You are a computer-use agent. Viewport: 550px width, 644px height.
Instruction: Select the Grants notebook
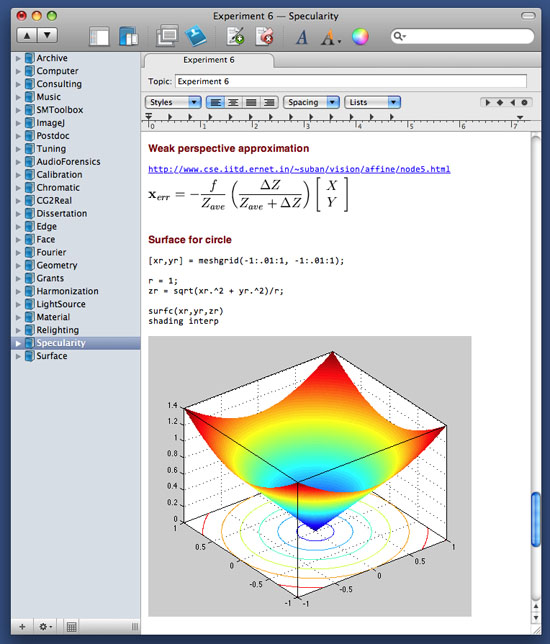pos(50,278)
